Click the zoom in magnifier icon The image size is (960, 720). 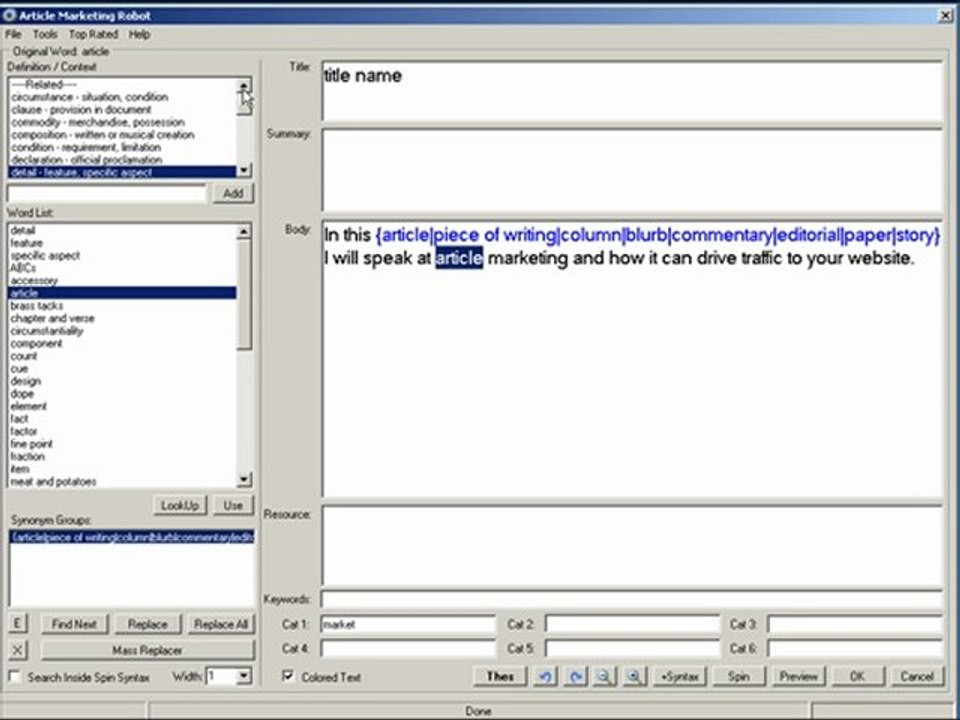coord(634,677)
